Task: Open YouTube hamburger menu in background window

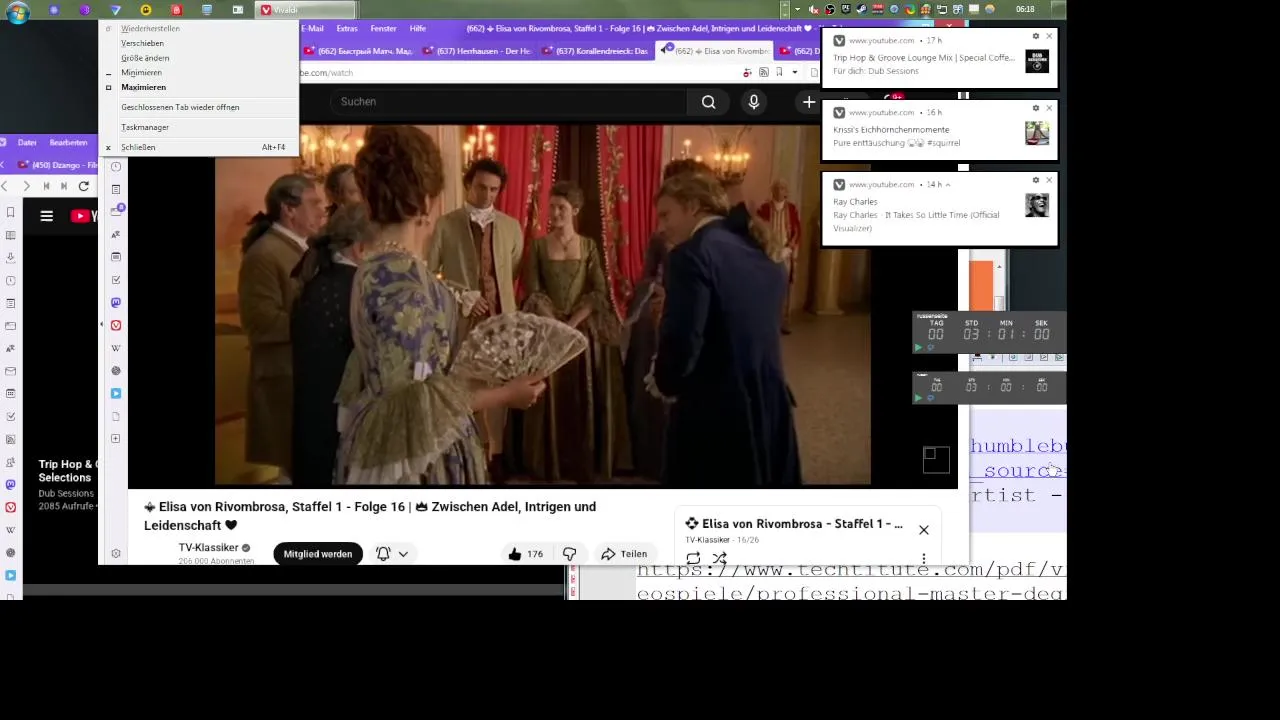Action: (x=46, y=215)
